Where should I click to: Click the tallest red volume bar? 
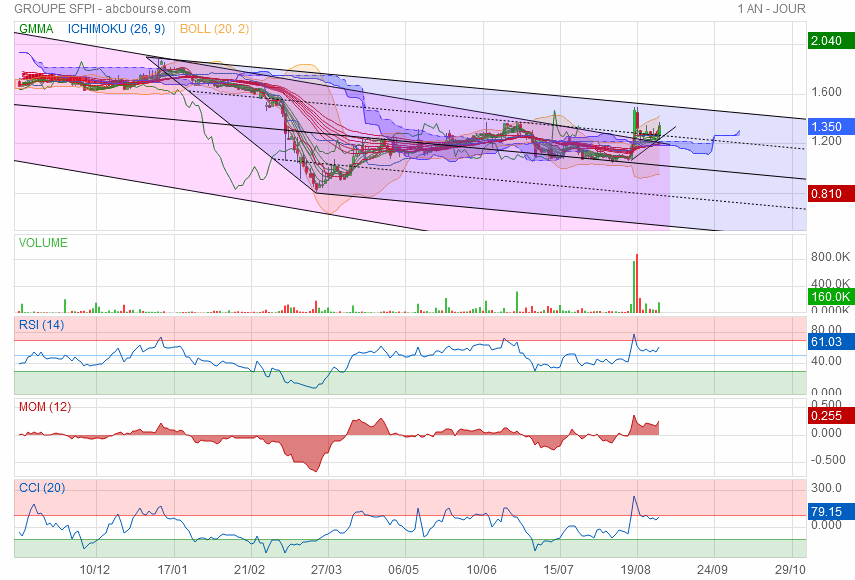(x=637, y=283)
